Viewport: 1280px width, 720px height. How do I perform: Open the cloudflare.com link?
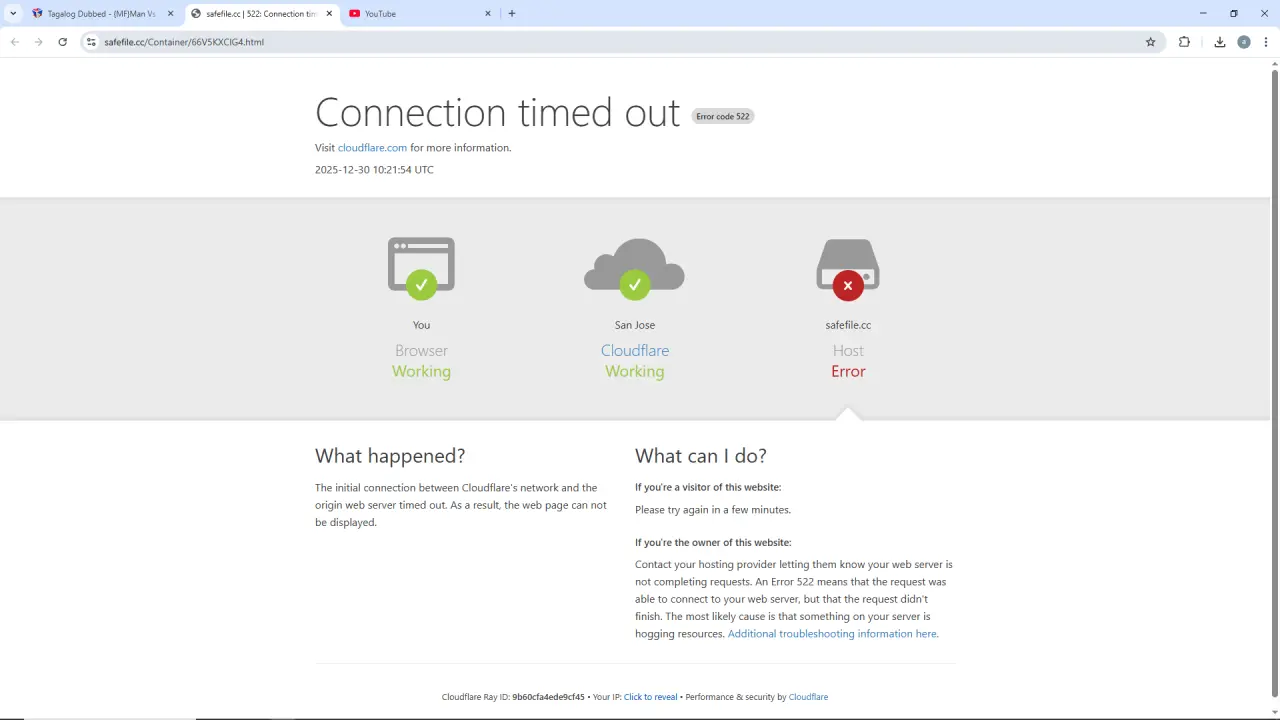coord(372,148)
